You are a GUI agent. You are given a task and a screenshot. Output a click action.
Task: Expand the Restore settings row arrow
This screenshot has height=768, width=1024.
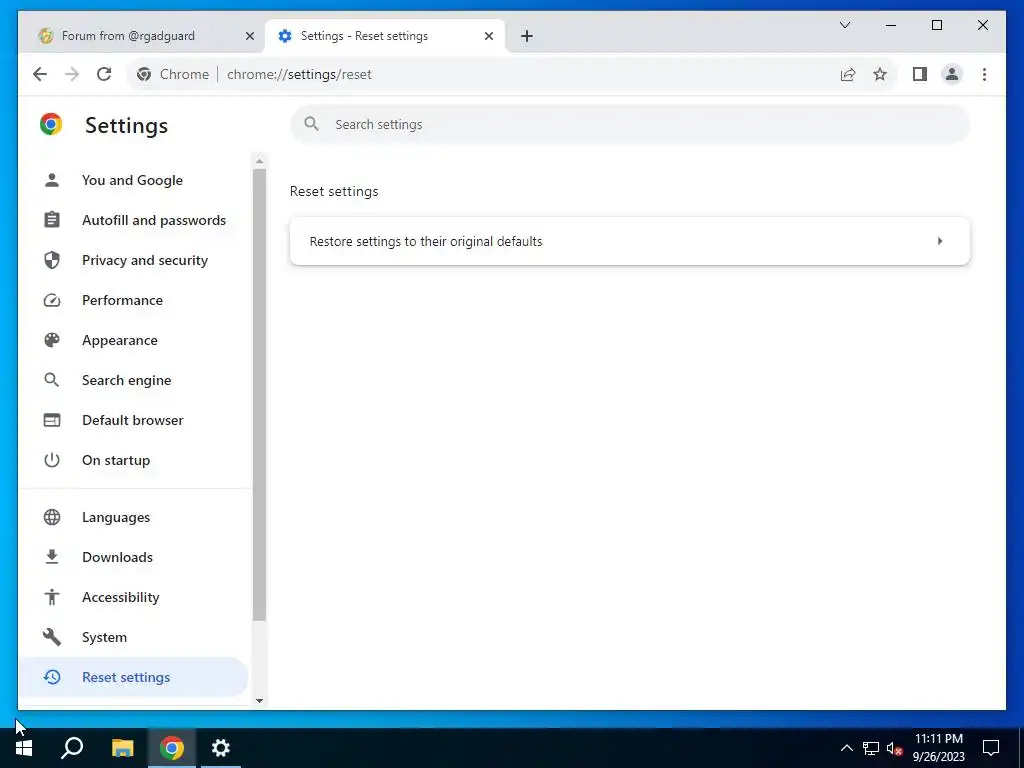coord(940,241)
